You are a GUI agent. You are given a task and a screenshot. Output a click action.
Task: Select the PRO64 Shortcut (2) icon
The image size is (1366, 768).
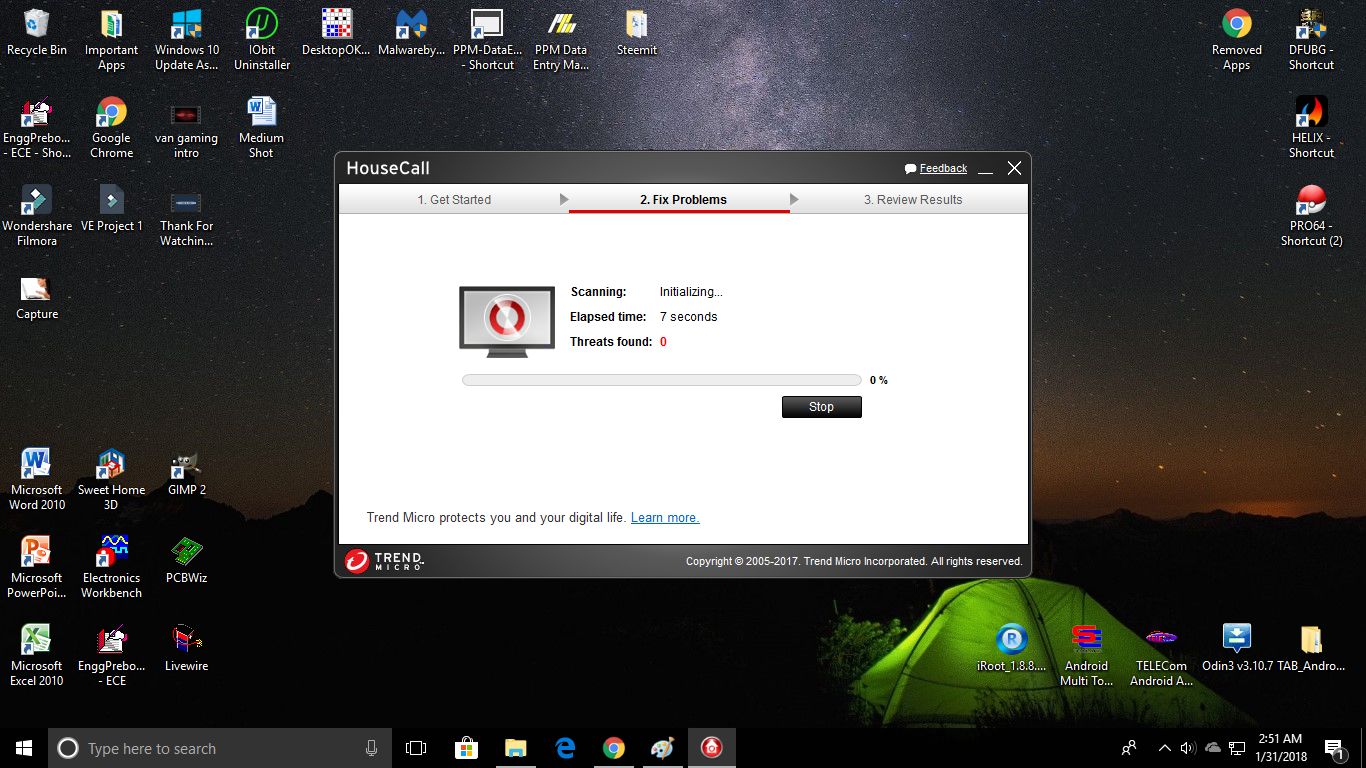click(1311, 216)
